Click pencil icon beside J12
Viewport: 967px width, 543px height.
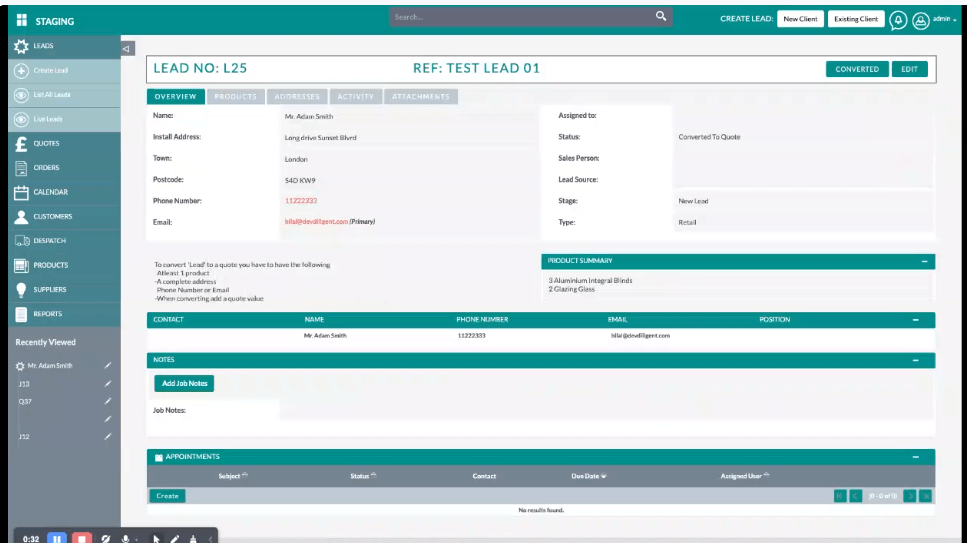click(x=108, y=436)
